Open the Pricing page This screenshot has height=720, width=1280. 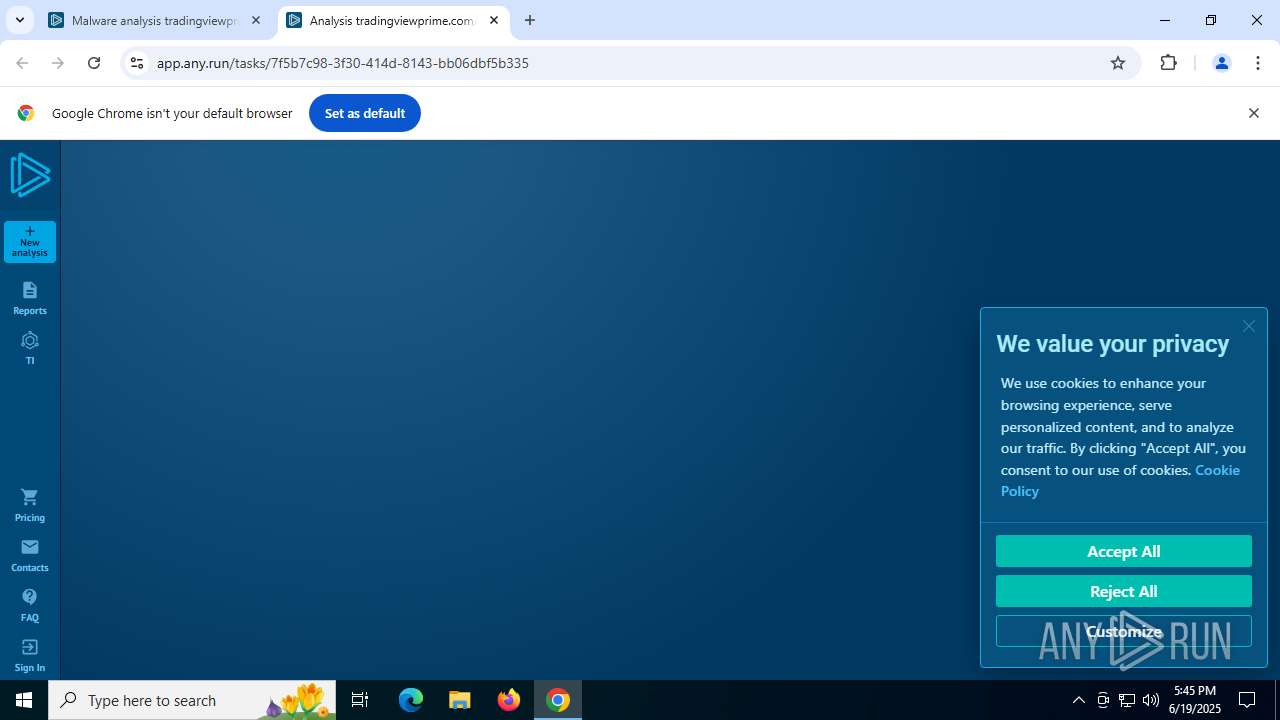pos(30,505)
